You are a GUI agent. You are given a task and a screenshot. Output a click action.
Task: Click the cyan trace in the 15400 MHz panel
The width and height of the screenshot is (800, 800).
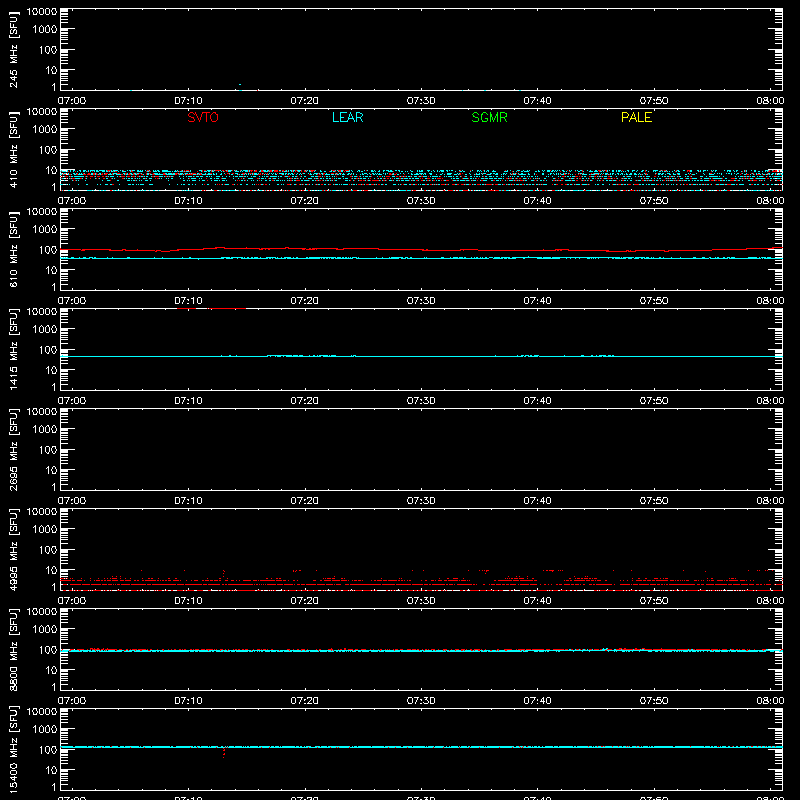421,747
